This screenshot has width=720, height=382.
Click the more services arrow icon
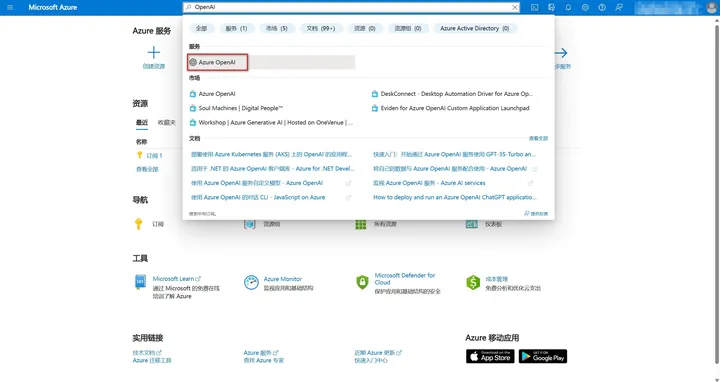click(x=561, y=53)
